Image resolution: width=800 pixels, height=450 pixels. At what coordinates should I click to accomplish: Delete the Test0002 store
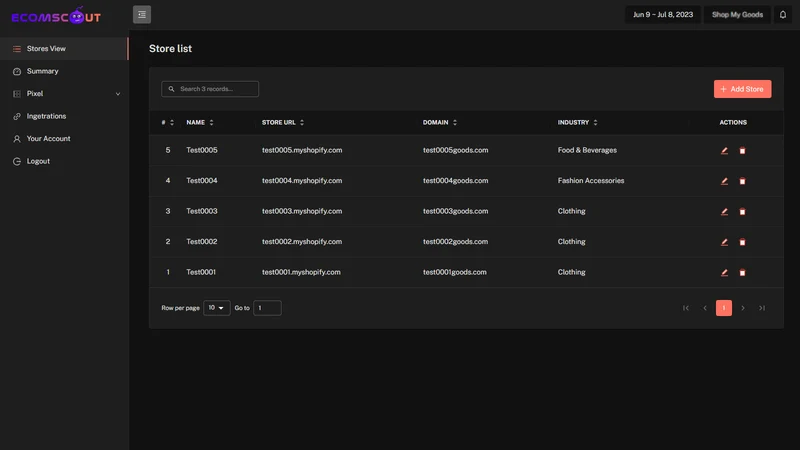(742, 242)
